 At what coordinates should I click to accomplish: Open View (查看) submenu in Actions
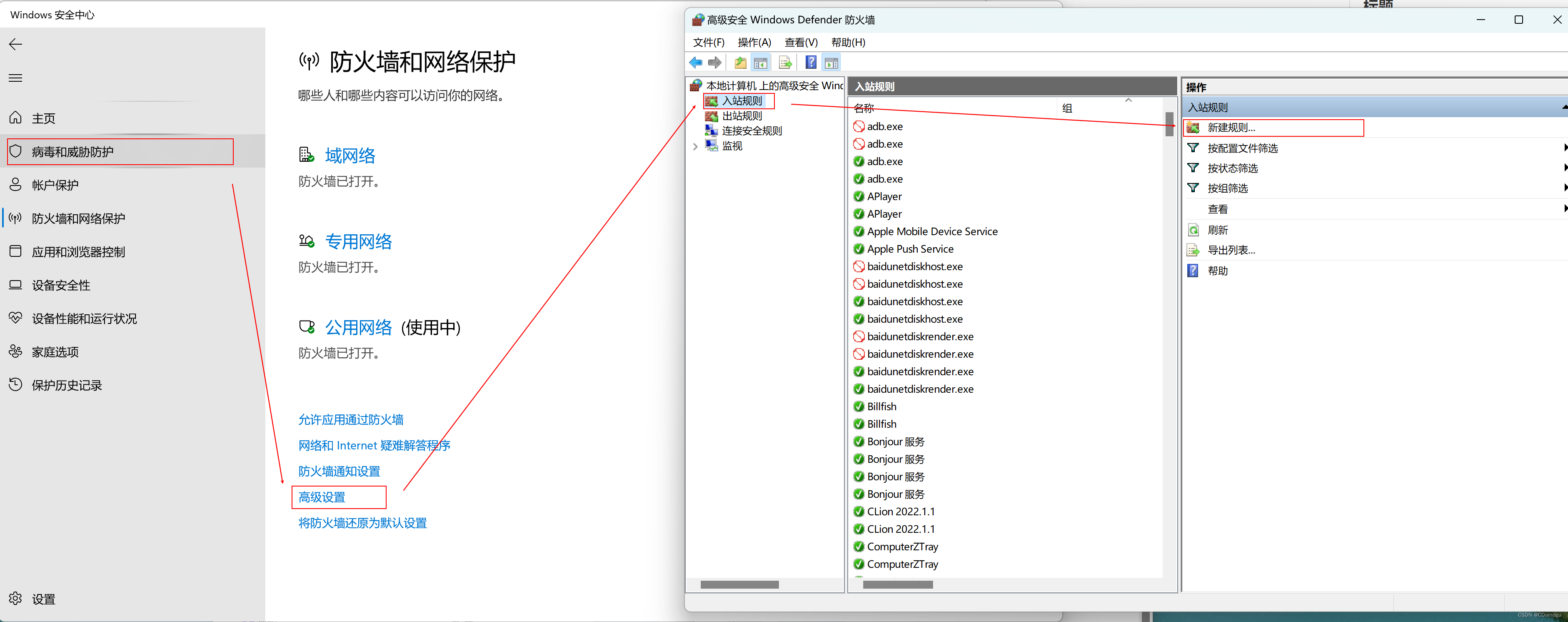click(1217, 209)
